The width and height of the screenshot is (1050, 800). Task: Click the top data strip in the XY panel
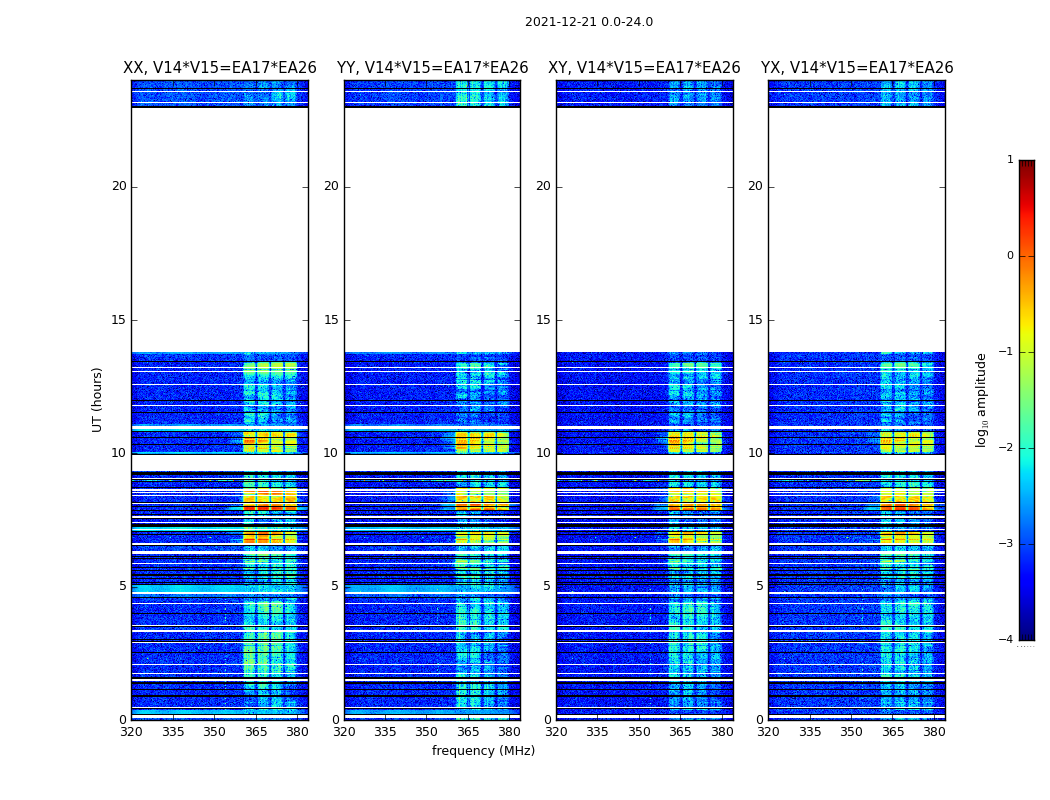pos(644,94)
